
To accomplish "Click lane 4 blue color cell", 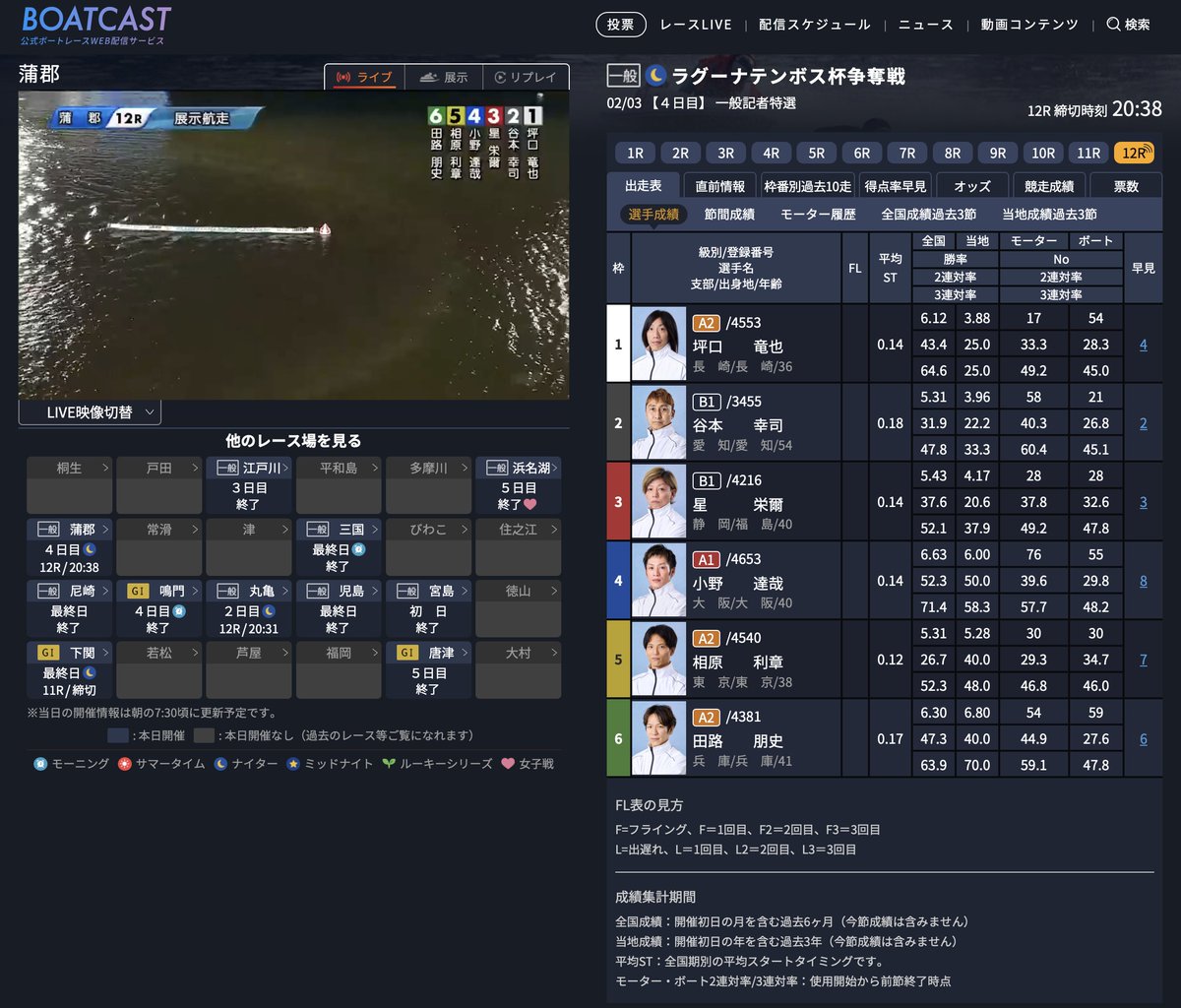I will click(618, 581).
